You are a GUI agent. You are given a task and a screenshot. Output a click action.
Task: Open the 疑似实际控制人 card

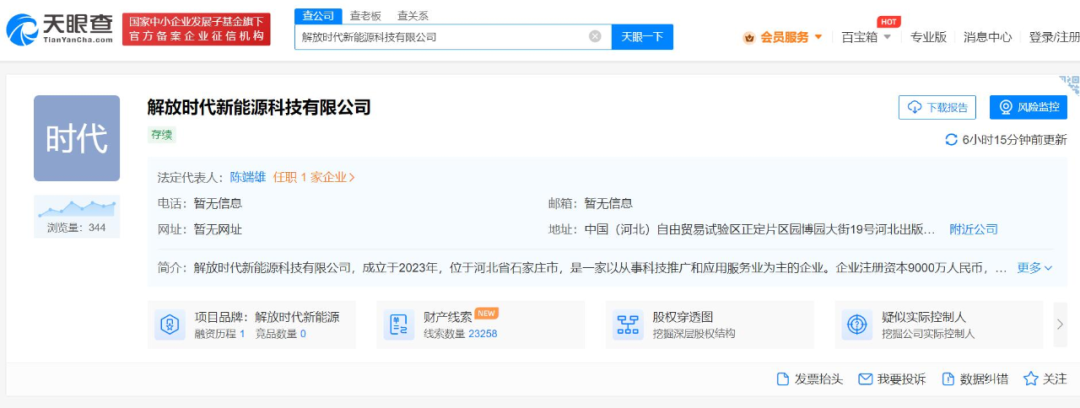(x=938, y=325)
